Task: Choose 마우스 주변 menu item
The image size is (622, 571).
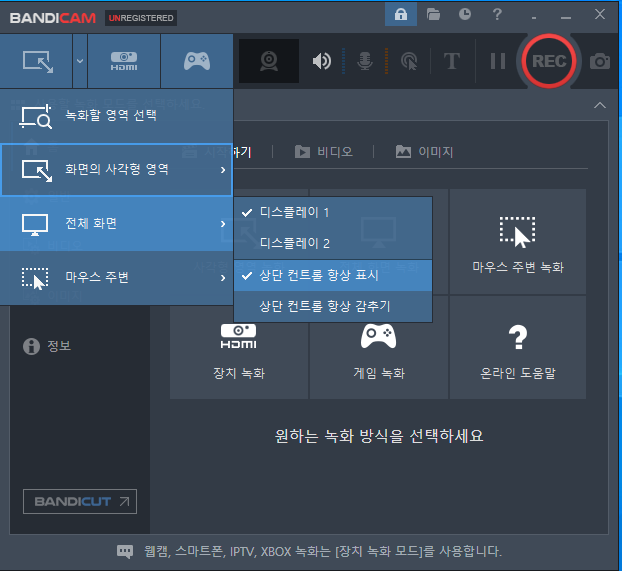Action: tap(116, 277)
